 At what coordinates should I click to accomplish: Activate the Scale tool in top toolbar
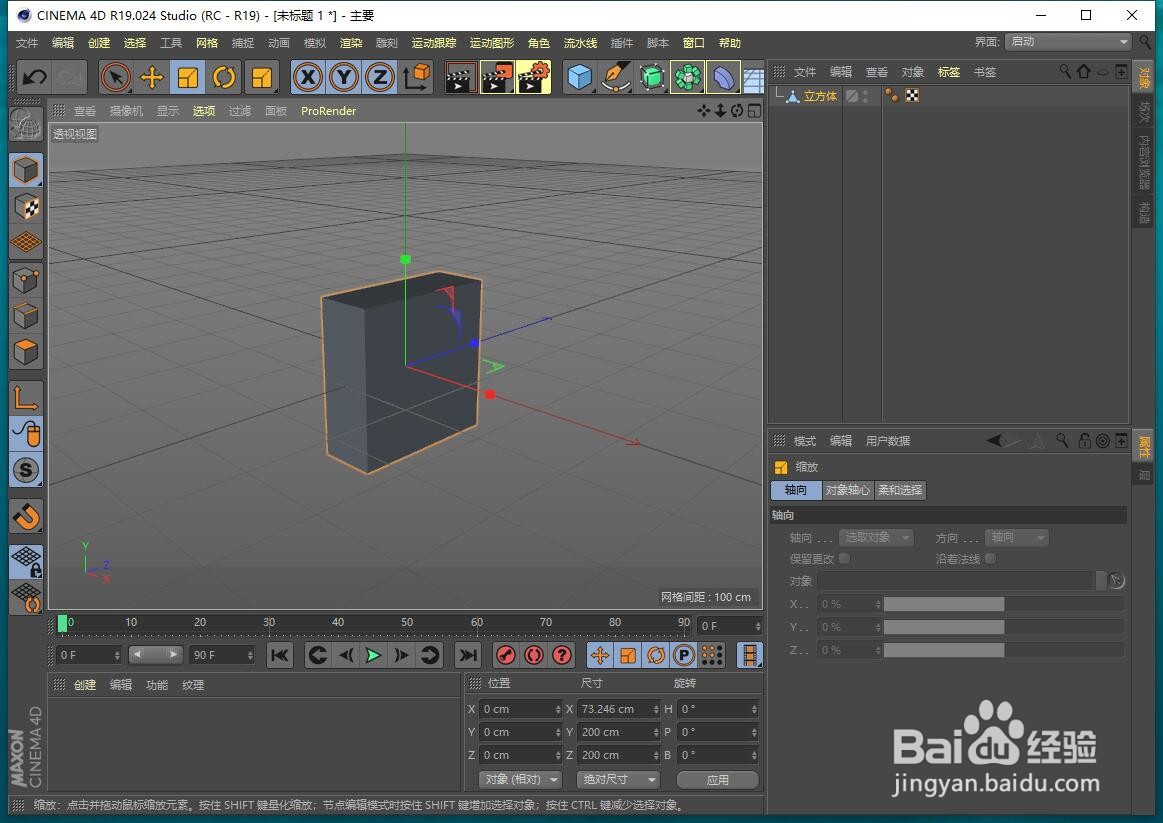click(x=188, y=77)
